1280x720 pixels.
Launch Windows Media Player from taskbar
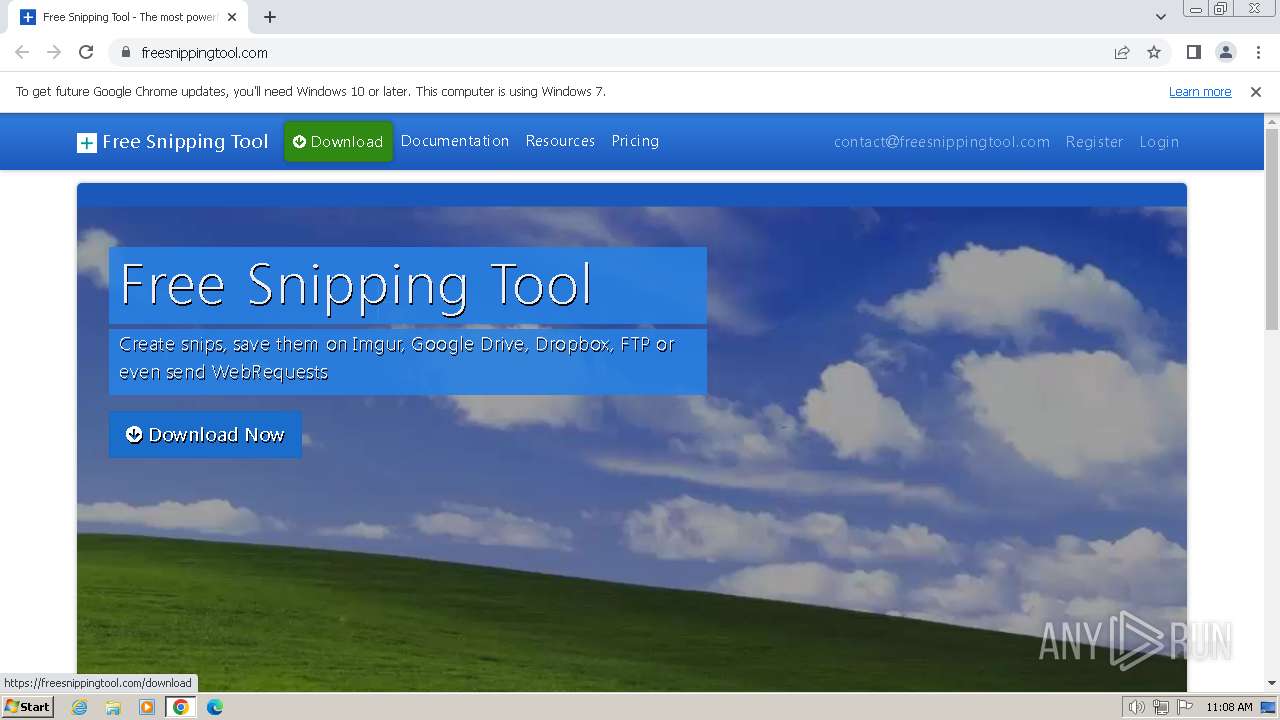pos(147,707)
